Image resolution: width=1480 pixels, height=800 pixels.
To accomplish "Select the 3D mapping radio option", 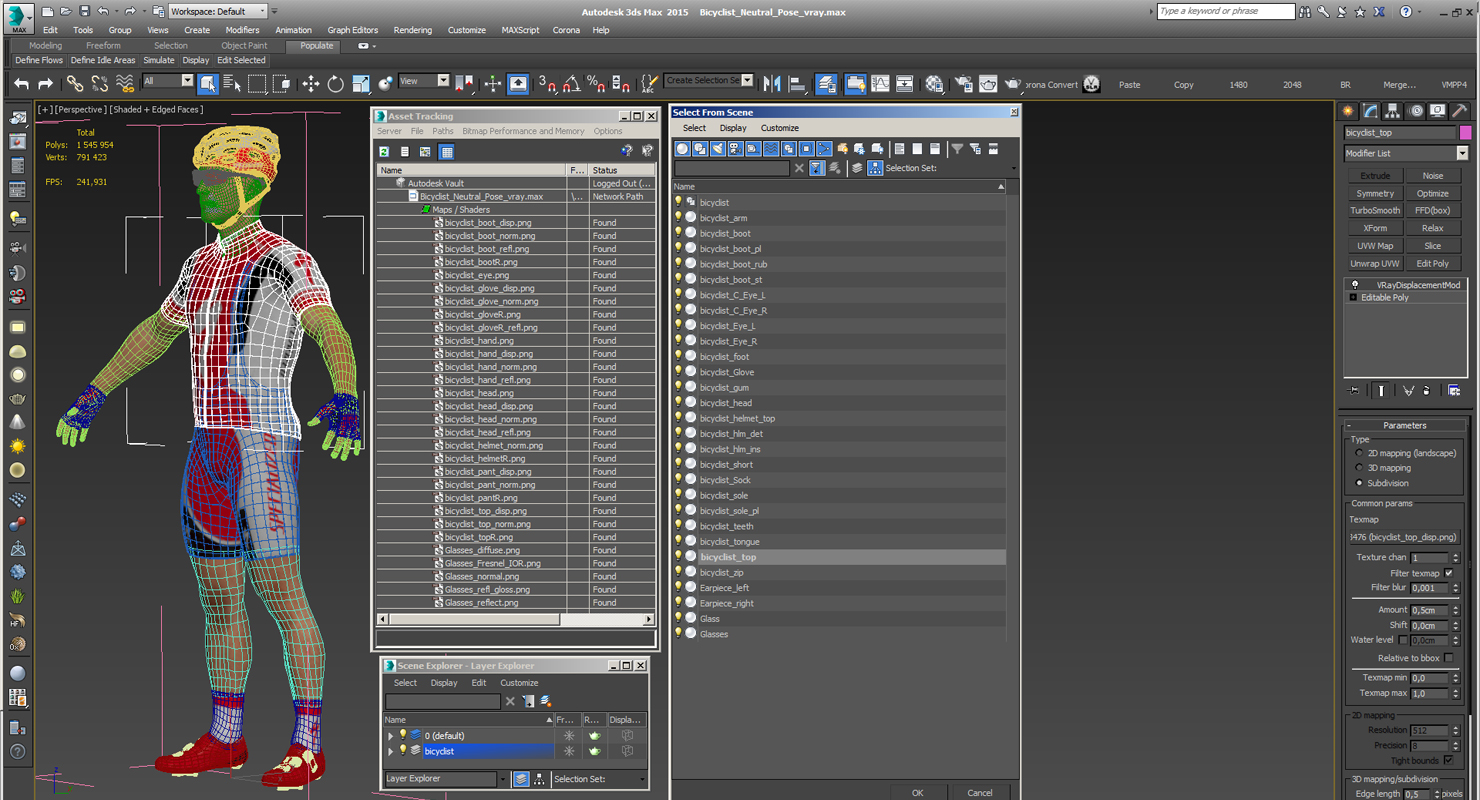I will tap(1358, 468).
